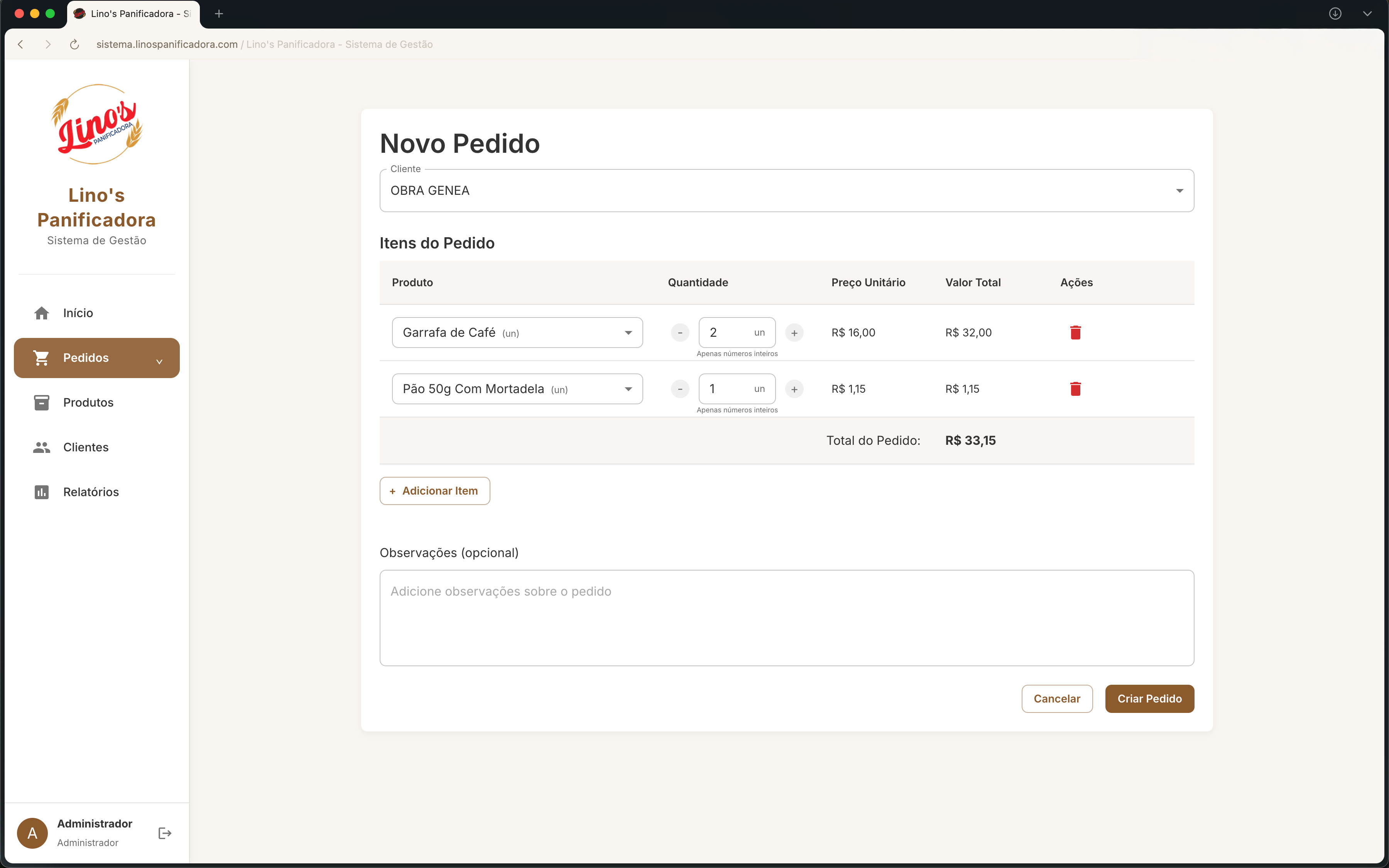The image size is (1389, 868).
Task: Click the Relatórios bar chart icon
Action: tap(41, 492)
